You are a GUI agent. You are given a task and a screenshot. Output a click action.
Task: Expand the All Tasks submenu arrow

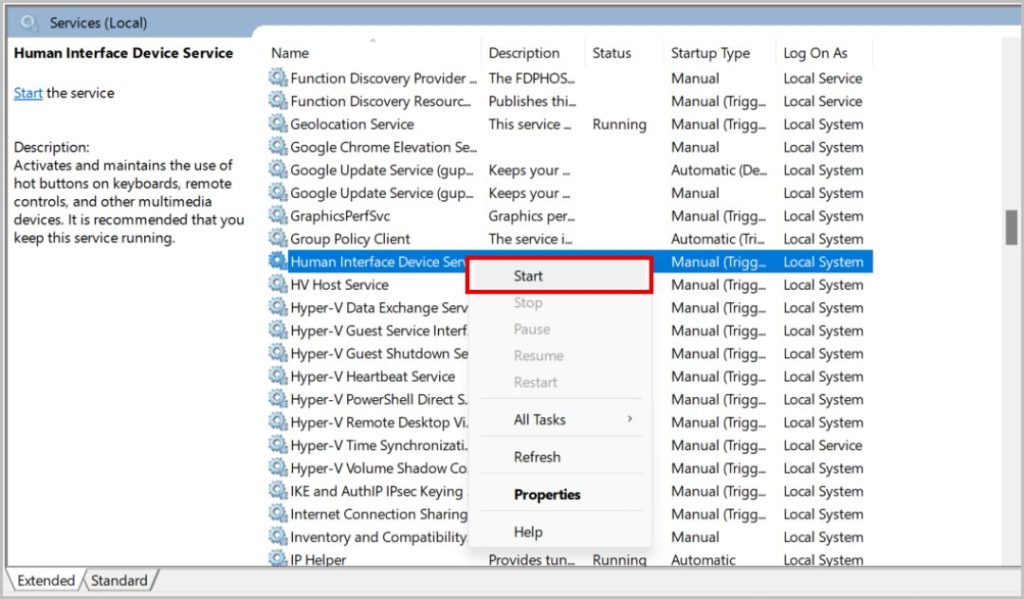(x=630, y=419)
